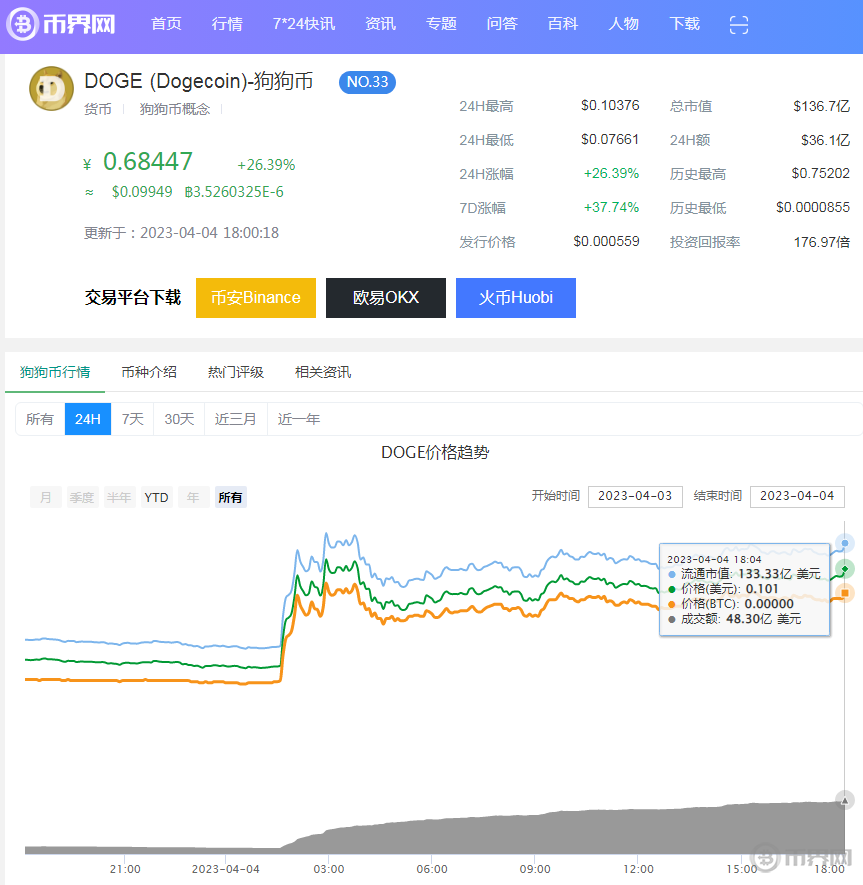The height and width of the screenshot is (885, 863).
Task: Select the 近一年 time range
Action: click(299, 419)
